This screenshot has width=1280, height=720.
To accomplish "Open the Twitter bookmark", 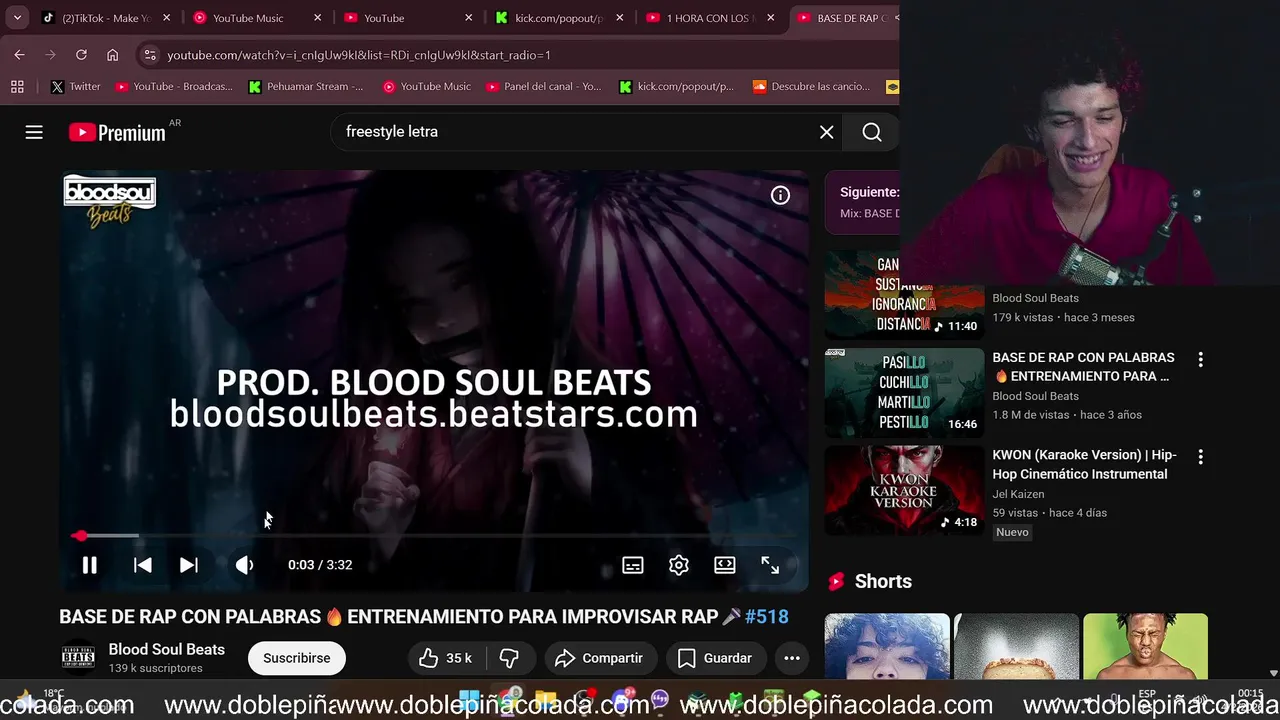I will (x=75, y=87).
